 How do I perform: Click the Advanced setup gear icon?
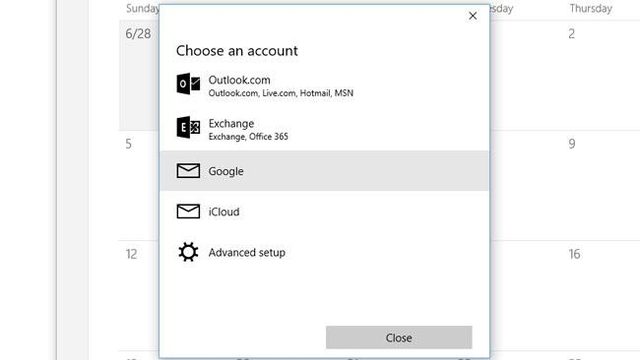click(x=188, y=252)
